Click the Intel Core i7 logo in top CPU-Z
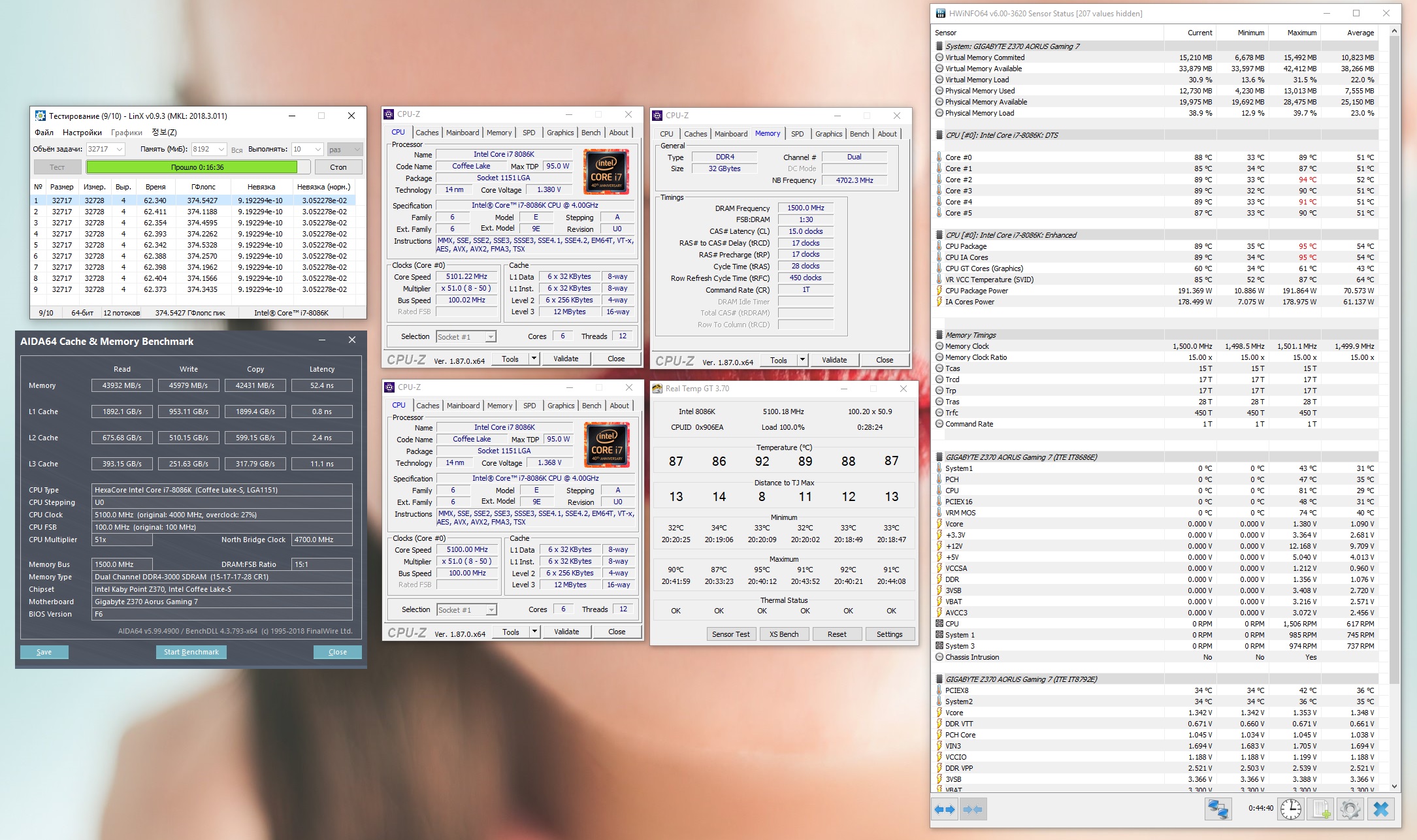Image resolution: width=1417 pixels, height=840 pixels. (606, 172)
